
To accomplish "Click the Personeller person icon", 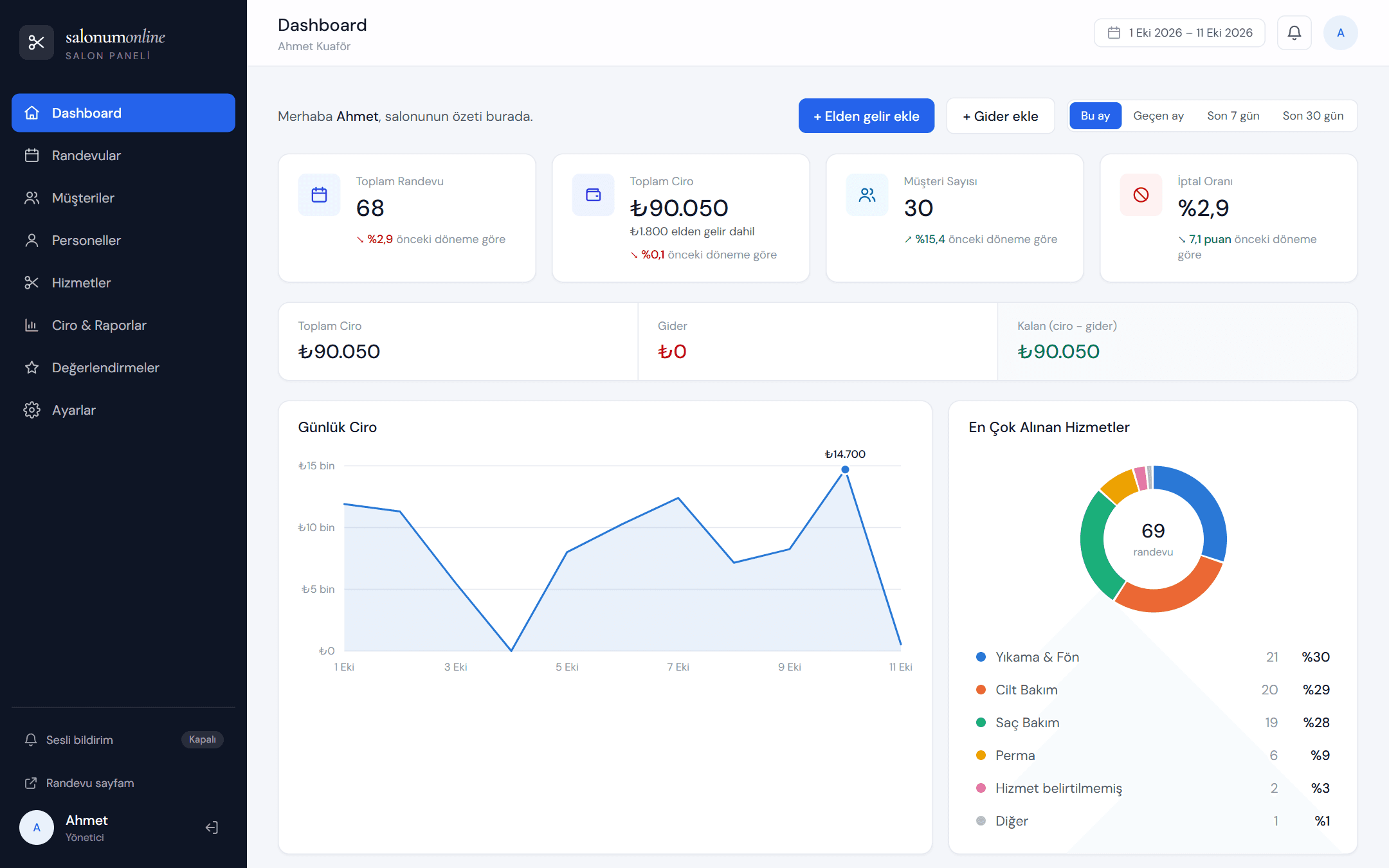I will click(32, 240).
